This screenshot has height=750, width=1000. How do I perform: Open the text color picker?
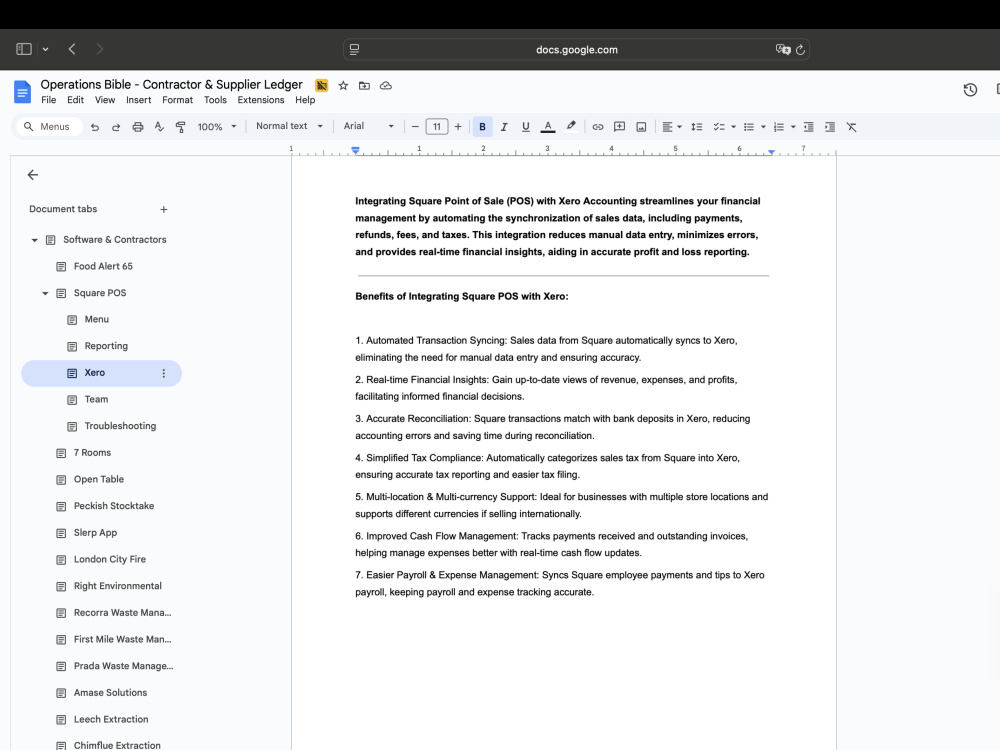[548, 127]
